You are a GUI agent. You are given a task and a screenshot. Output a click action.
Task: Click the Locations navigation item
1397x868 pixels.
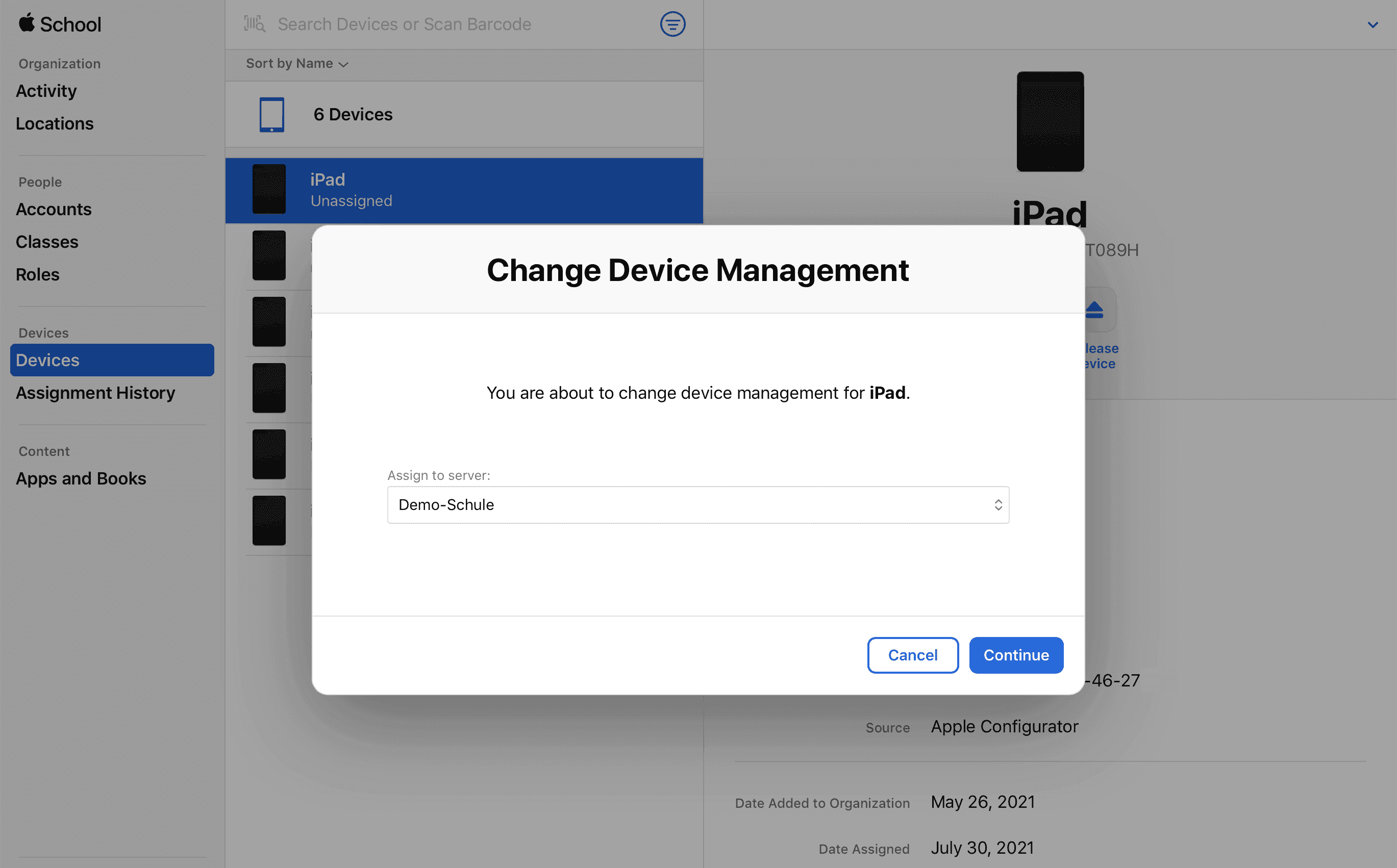[54, 123]
